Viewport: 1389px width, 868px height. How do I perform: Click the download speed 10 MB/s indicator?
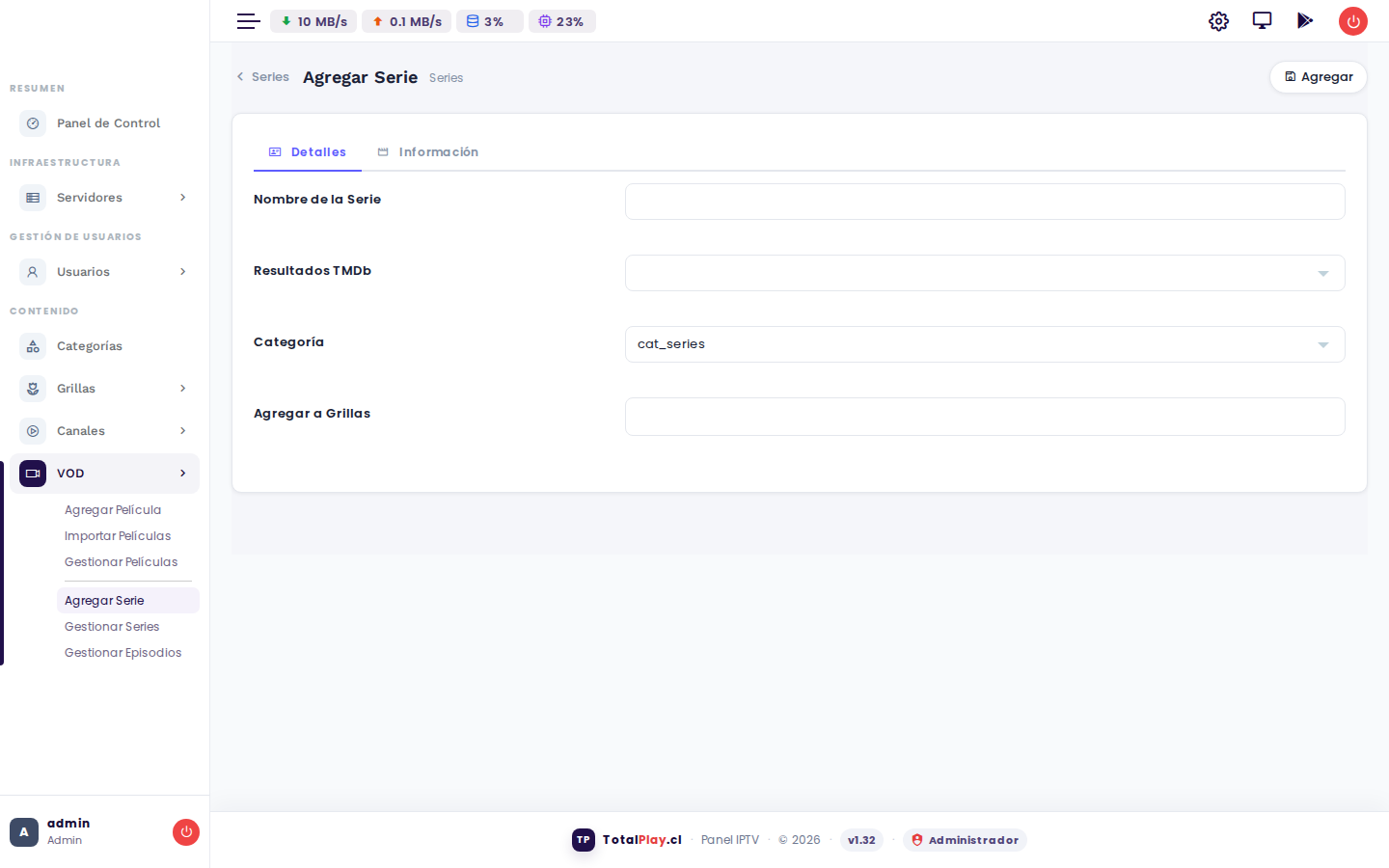point(313,21)
